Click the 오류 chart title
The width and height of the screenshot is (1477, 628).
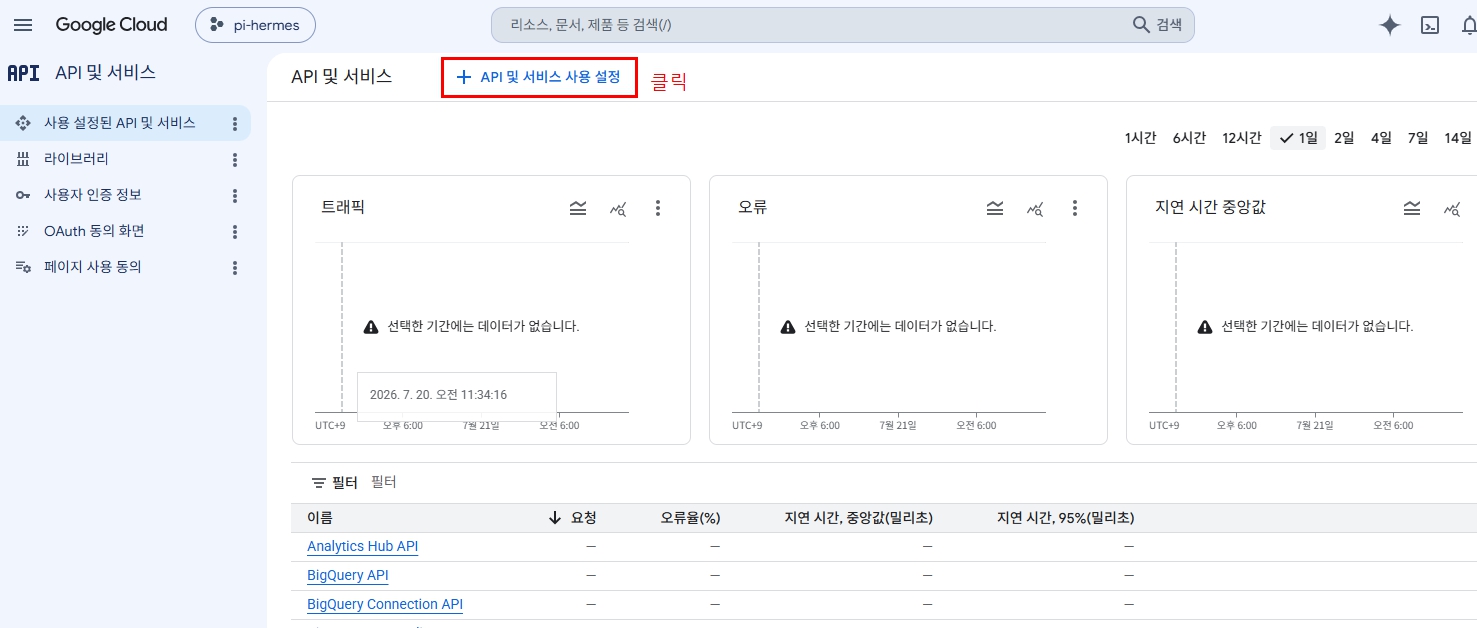coord(752,208)
